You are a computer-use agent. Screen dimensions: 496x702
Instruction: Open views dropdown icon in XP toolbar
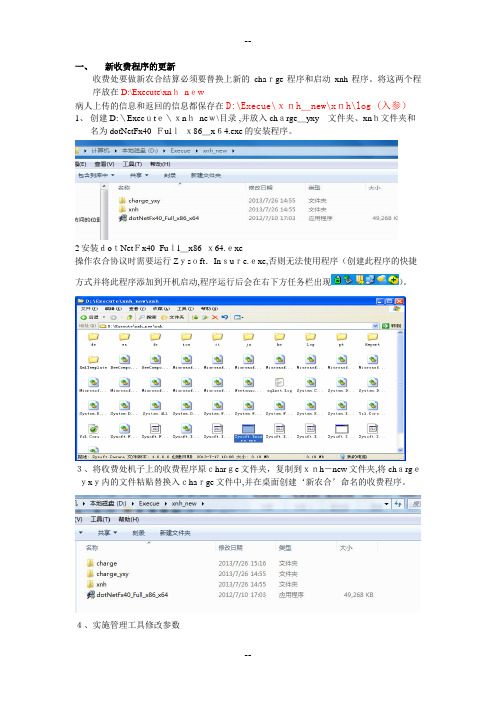tap(239, 317)
